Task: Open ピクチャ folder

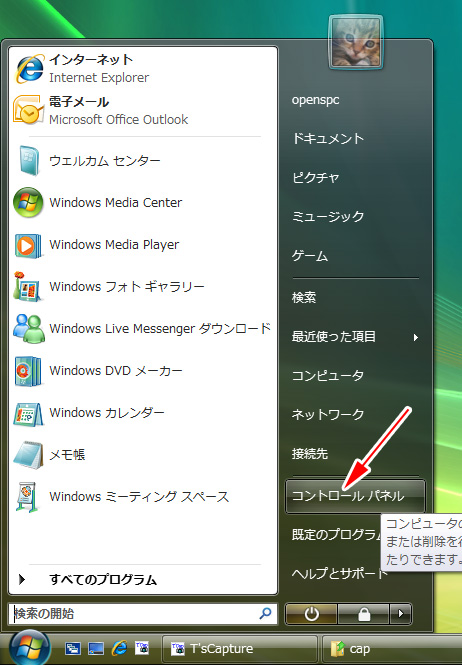Action: 316,177
